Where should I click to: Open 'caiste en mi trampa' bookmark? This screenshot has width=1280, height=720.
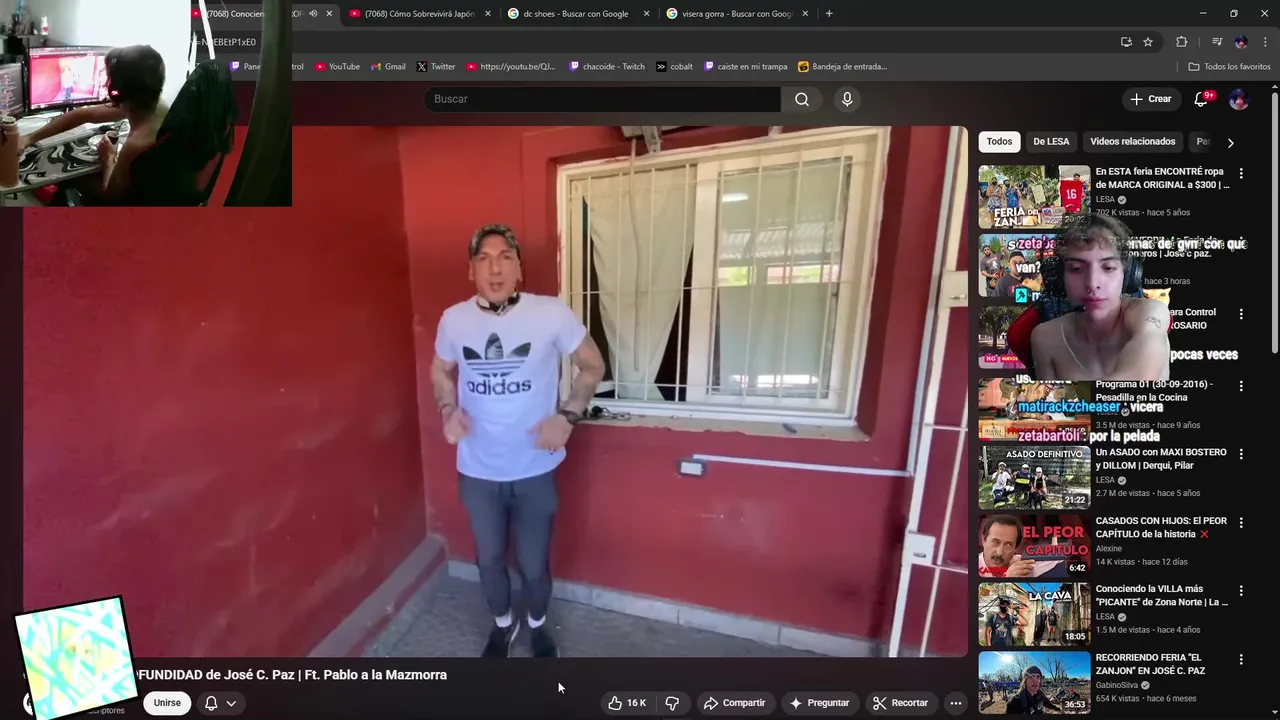(746, 66)
